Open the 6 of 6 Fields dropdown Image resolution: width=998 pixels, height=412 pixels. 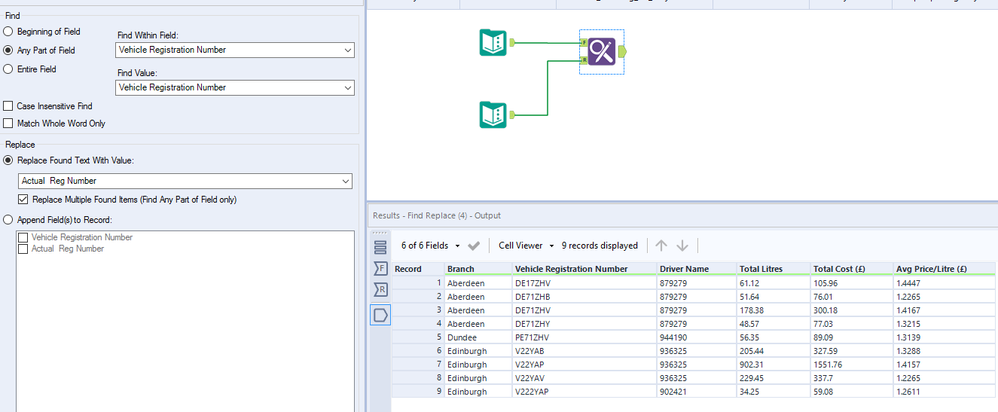[430, 246]
